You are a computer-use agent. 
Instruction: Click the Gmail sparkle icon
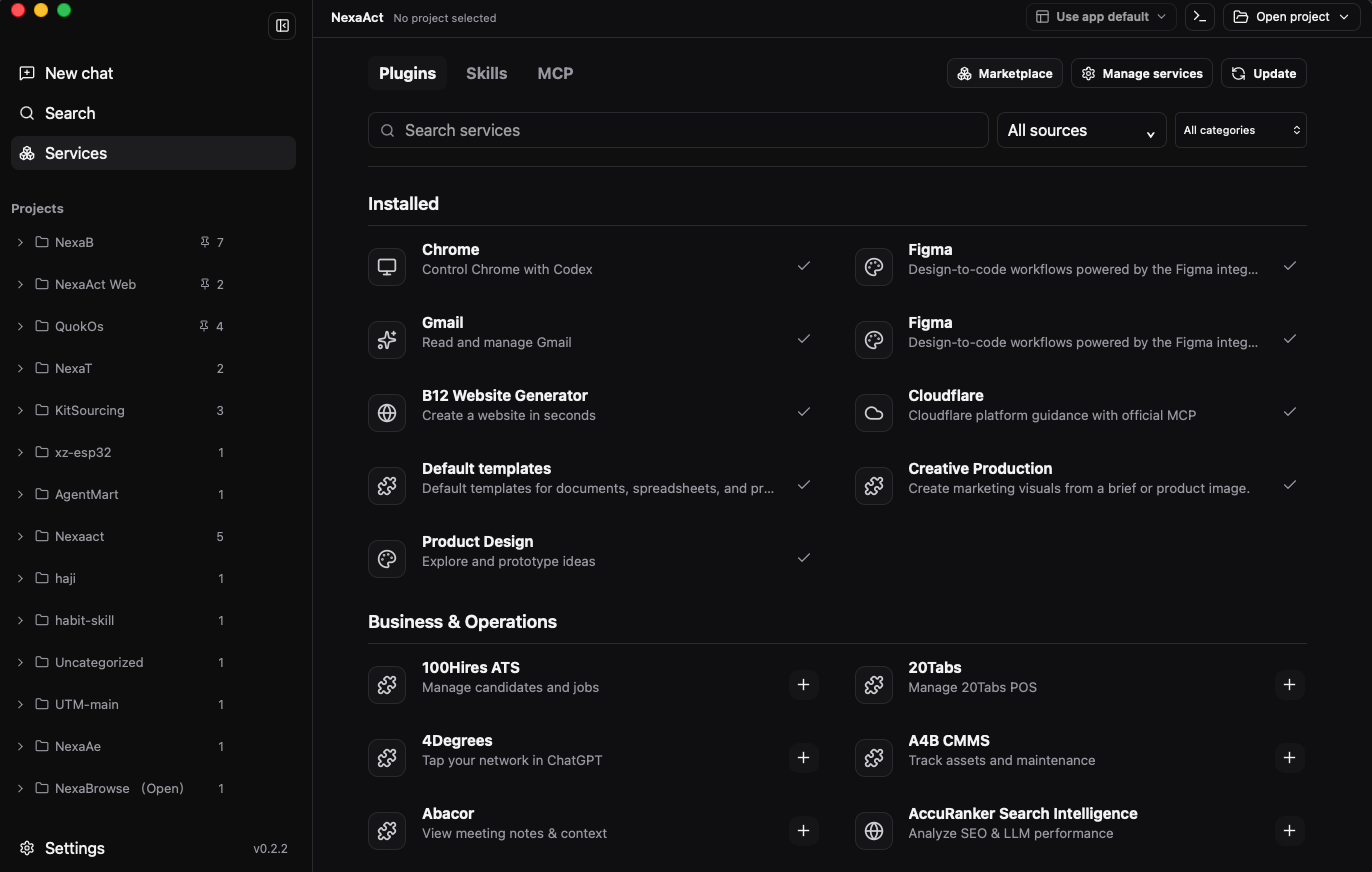(387, 340)
